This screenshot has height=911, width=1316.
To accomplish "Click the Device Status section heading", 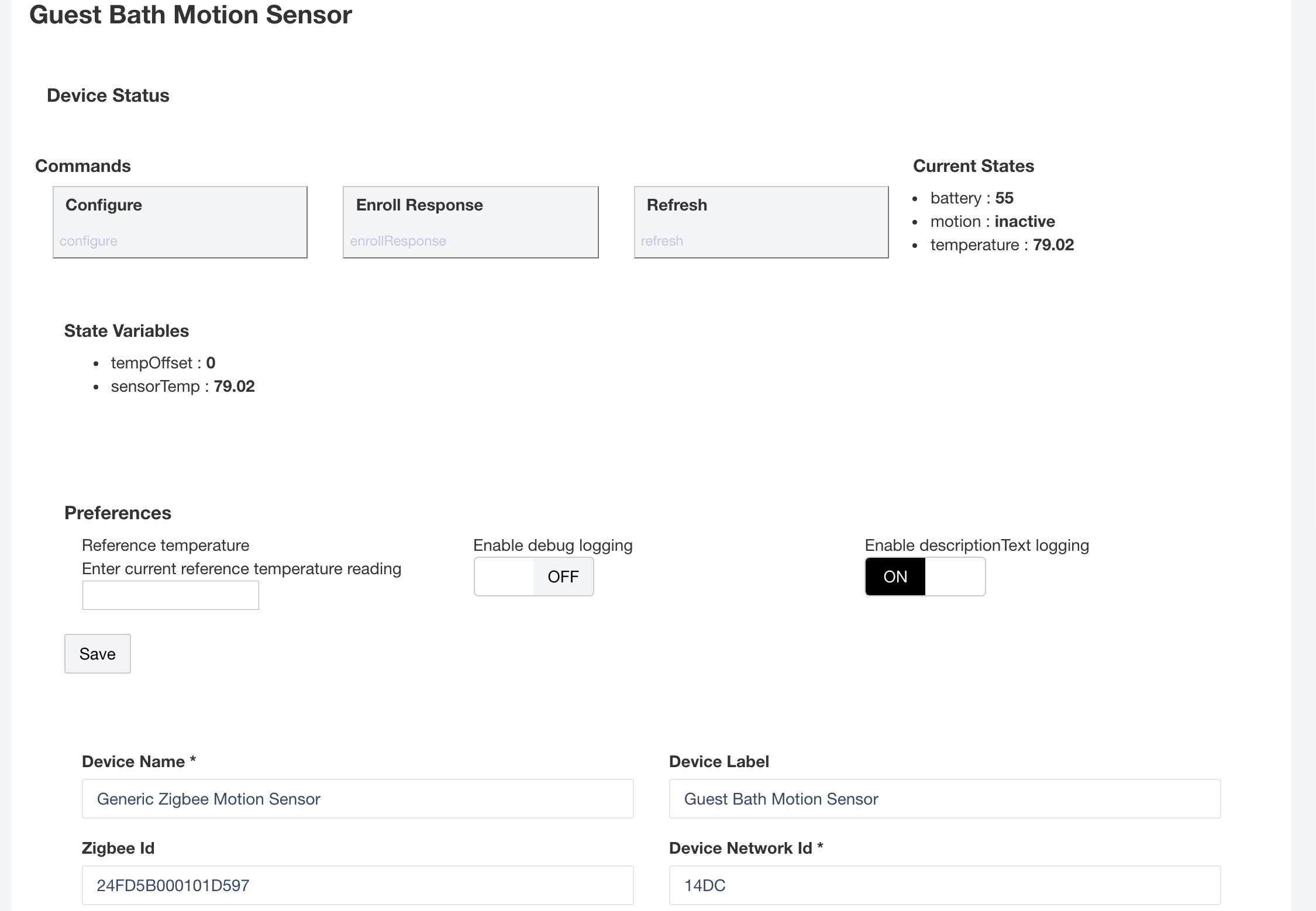I will [x=108, y=95].
